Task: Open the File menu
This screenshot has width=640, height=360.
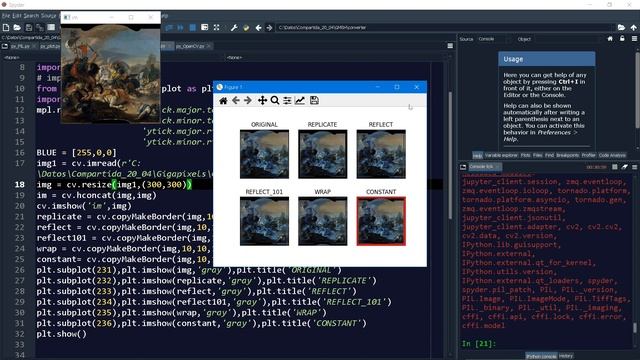Action: pos(6,16)
